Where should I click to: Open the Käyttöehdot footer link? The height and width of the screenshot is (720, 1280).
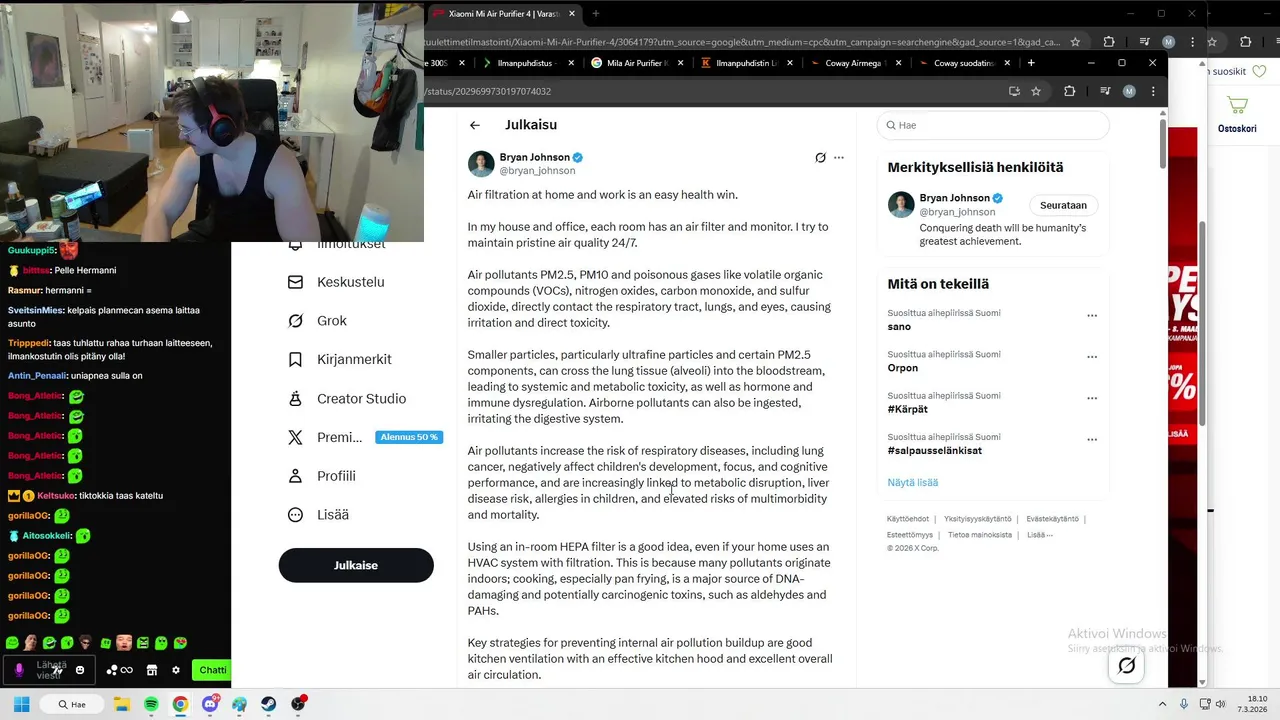click(907, 519)
